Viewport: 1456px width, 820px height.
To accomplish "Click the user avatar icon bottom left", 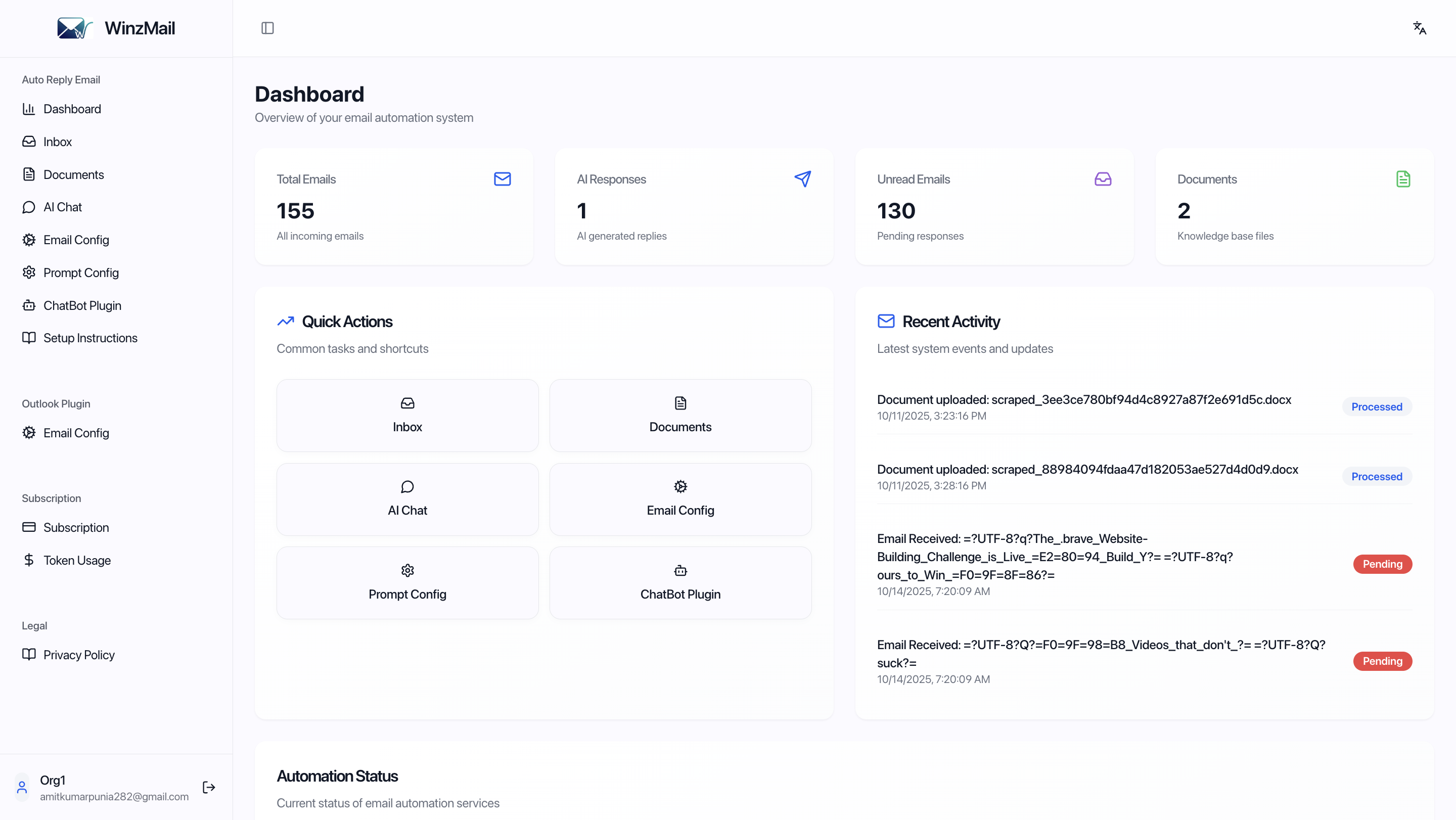I will click(21, 787).
